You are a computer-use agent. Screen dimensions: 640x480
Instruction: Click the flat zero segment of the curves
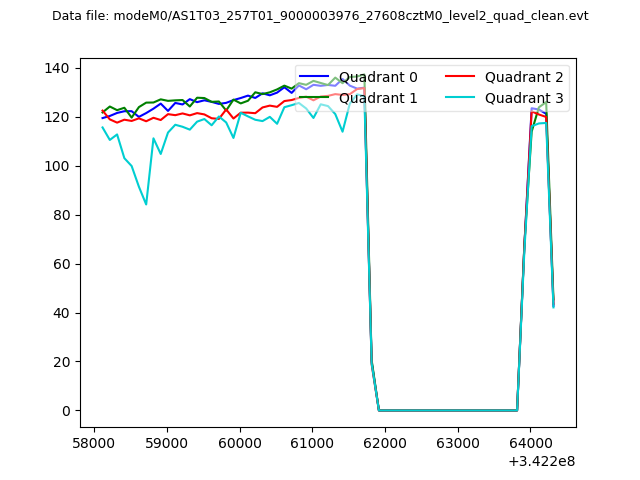click(448, 410)
